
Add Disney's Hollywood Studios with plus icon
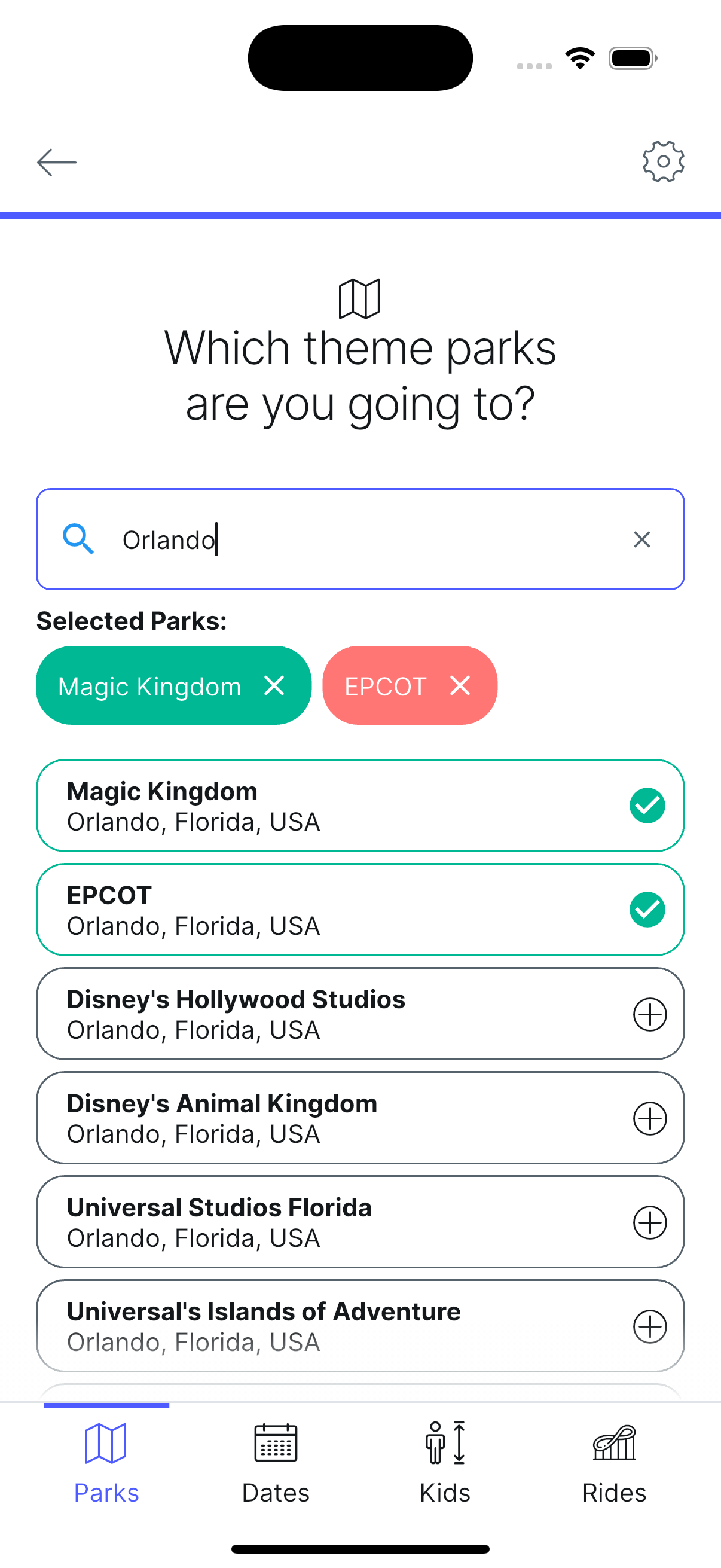pyautogui.click(x=650, y=1014)
